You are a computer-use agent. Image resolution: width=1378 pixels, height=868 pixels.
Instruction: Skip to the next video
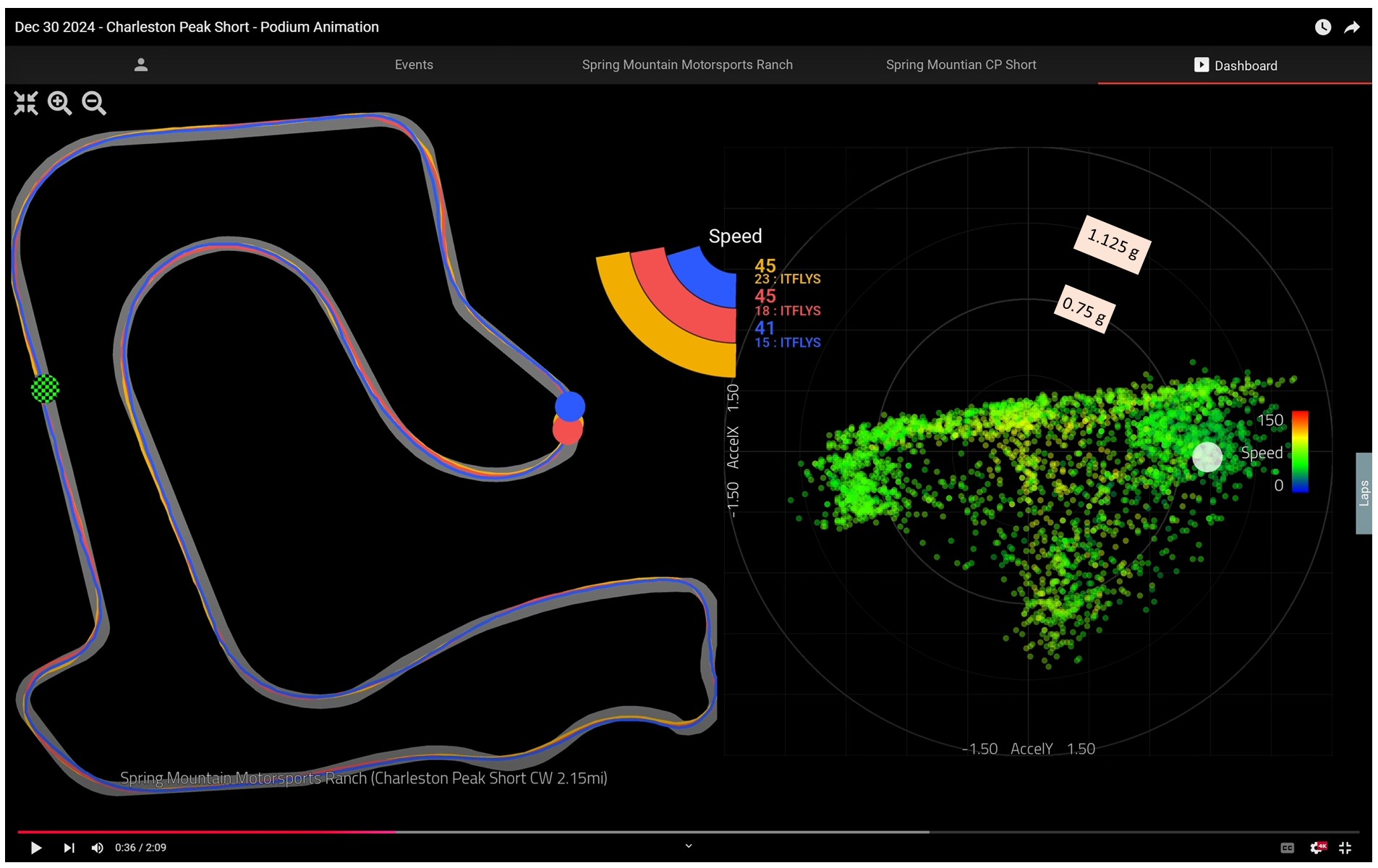click(x=69, y=848)
